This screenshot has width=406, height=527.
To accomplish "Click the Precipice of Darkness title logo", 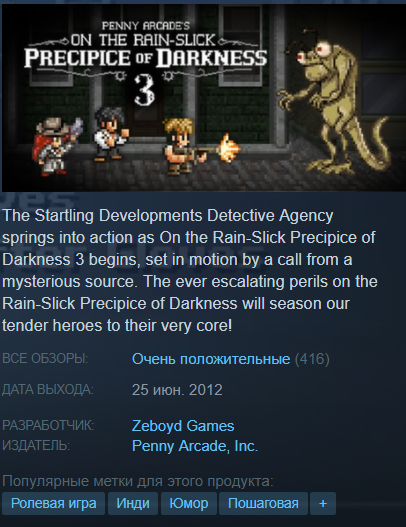I will pos(145,58).
